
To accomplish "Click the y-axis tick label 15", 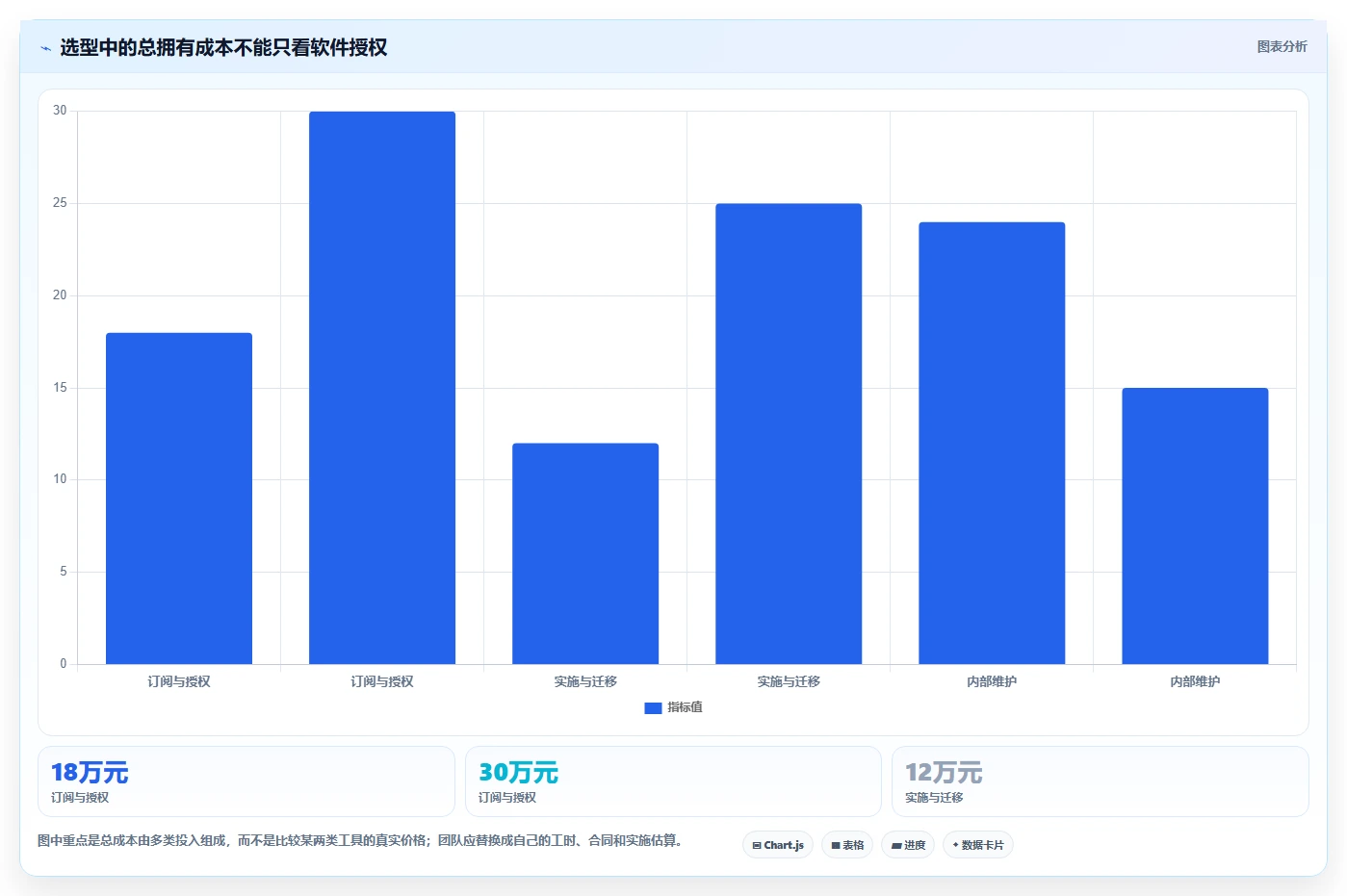I will click(60, 388).
